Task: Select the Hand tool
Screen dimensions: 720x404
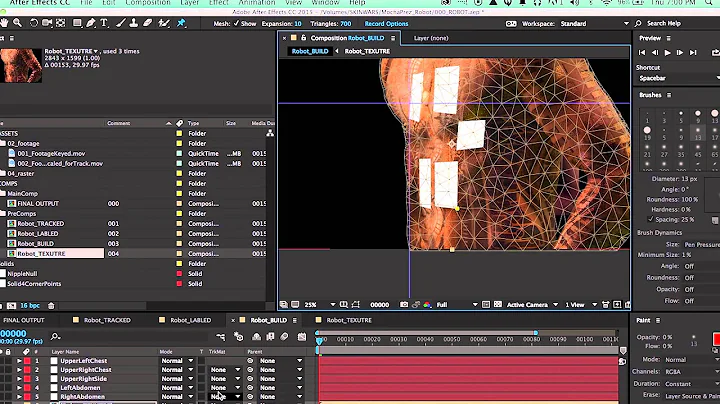Action: pyautogui.click(x=4, y=22)
